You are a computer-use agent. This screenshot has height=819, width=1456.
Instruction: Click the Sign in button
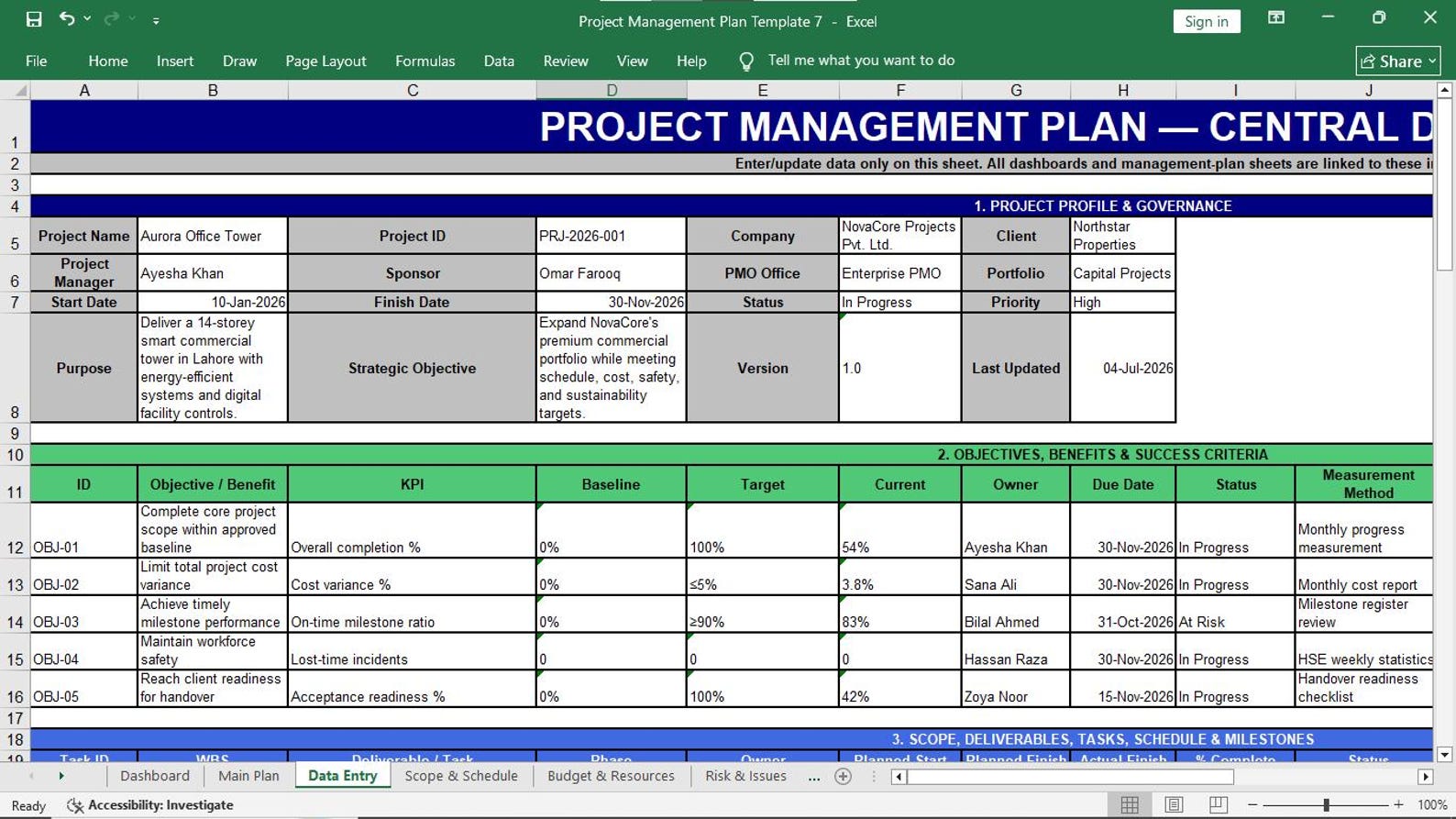pos(1206,21)
